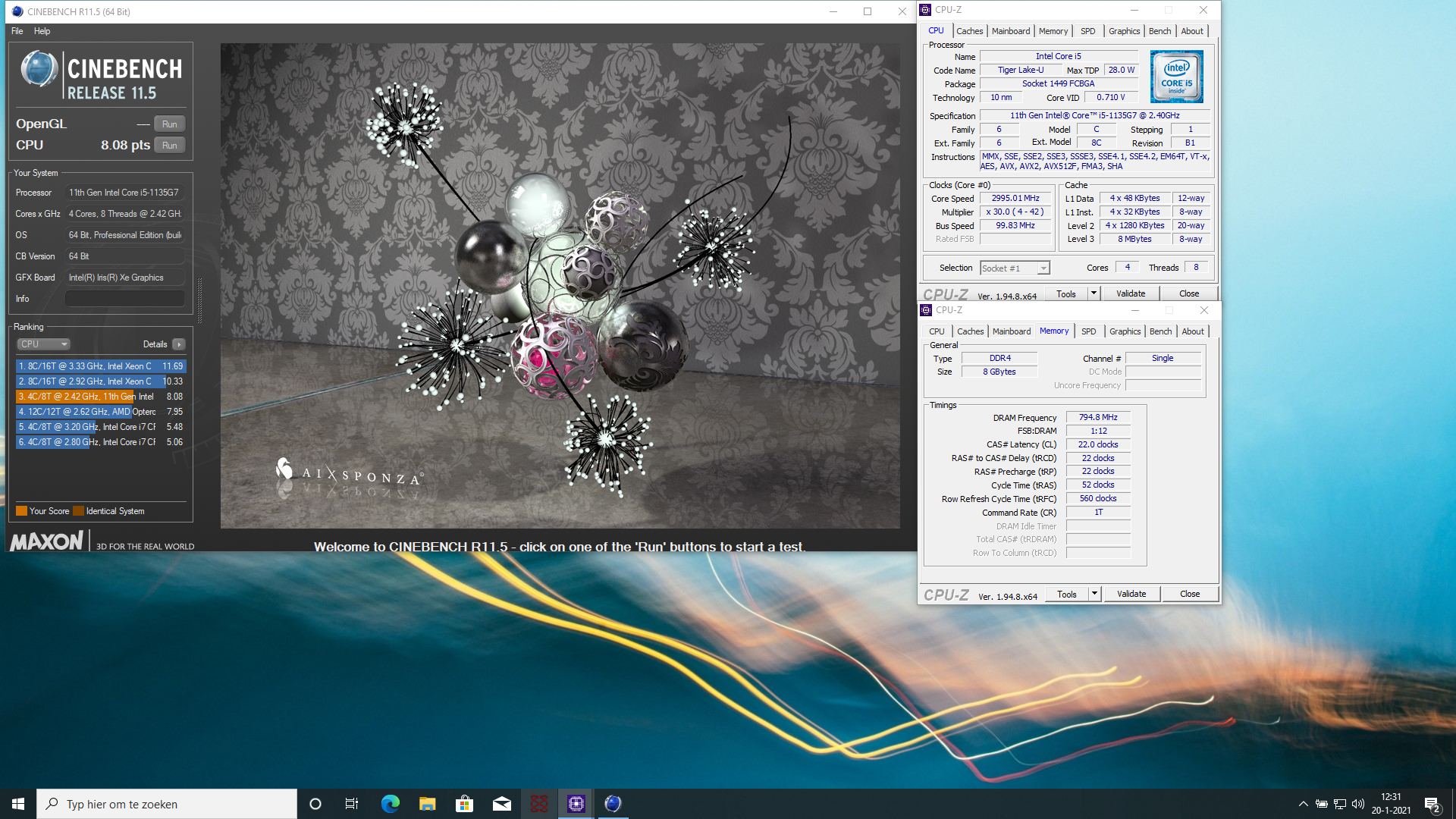Launch Microsoft Edge from the taskbar
This screenshot has width=1456, height=819.
390,804
